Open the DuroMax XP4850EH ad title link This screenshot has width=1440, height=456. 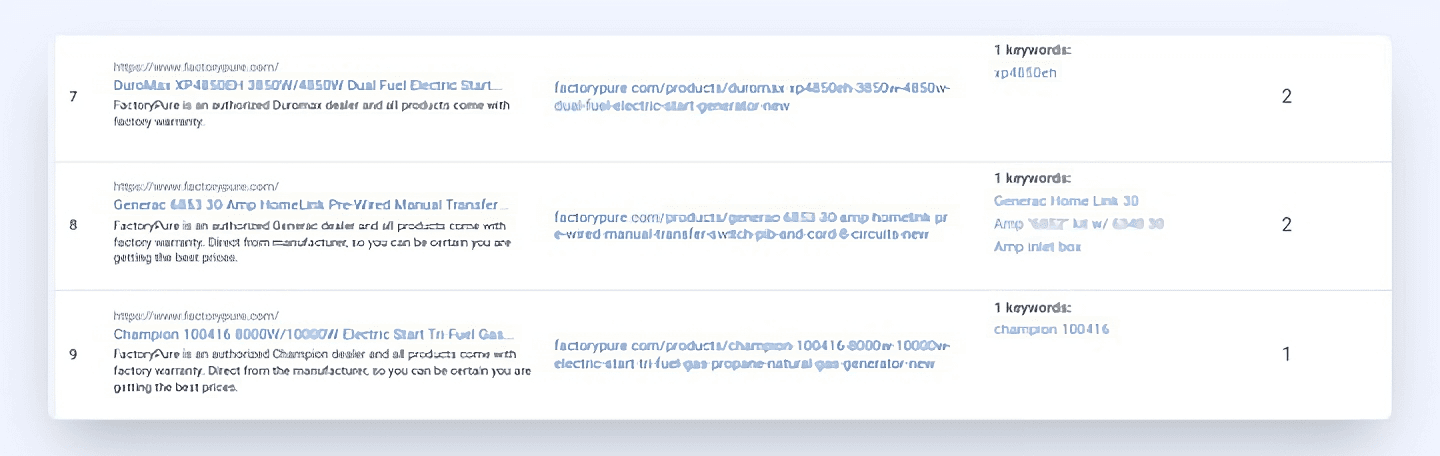309,85
